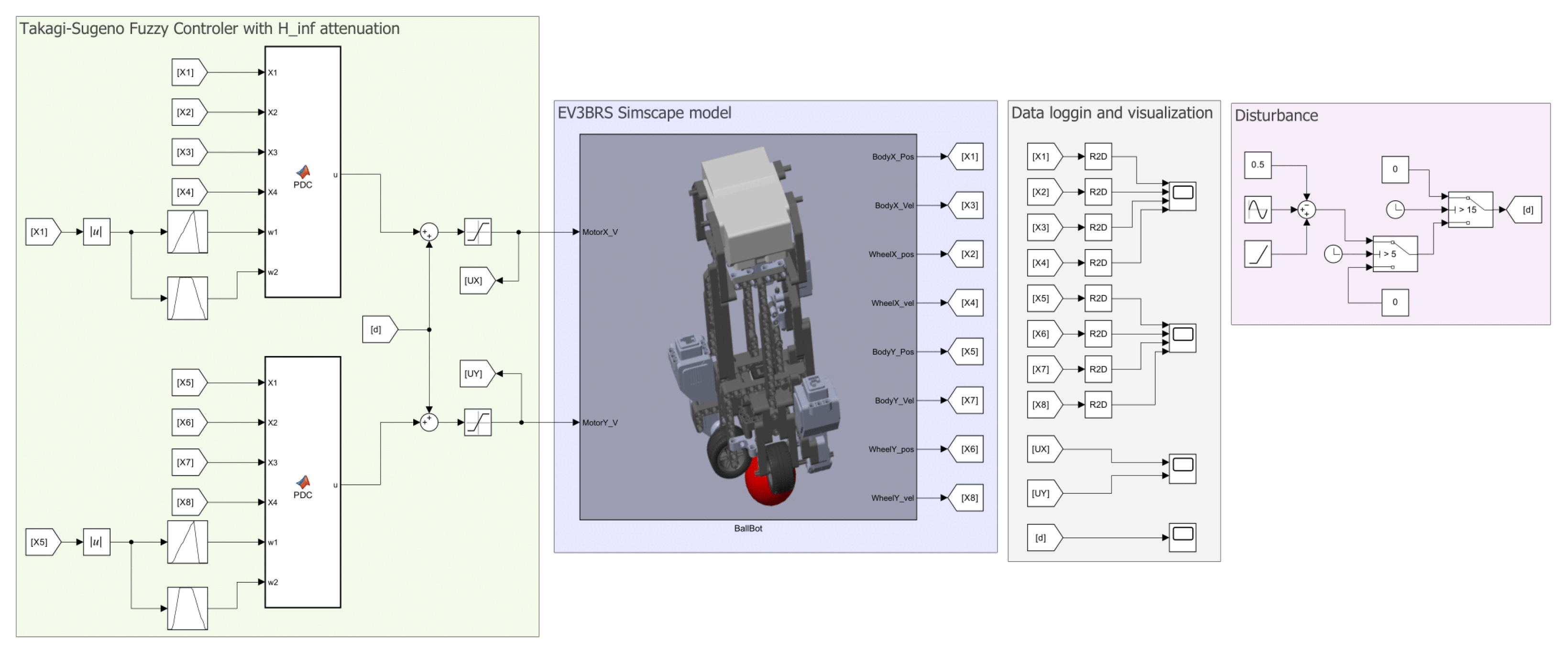Viewport: 1568px width, 653px height.
Task: Select the [UX] Goto tag block
Action: 476,281
